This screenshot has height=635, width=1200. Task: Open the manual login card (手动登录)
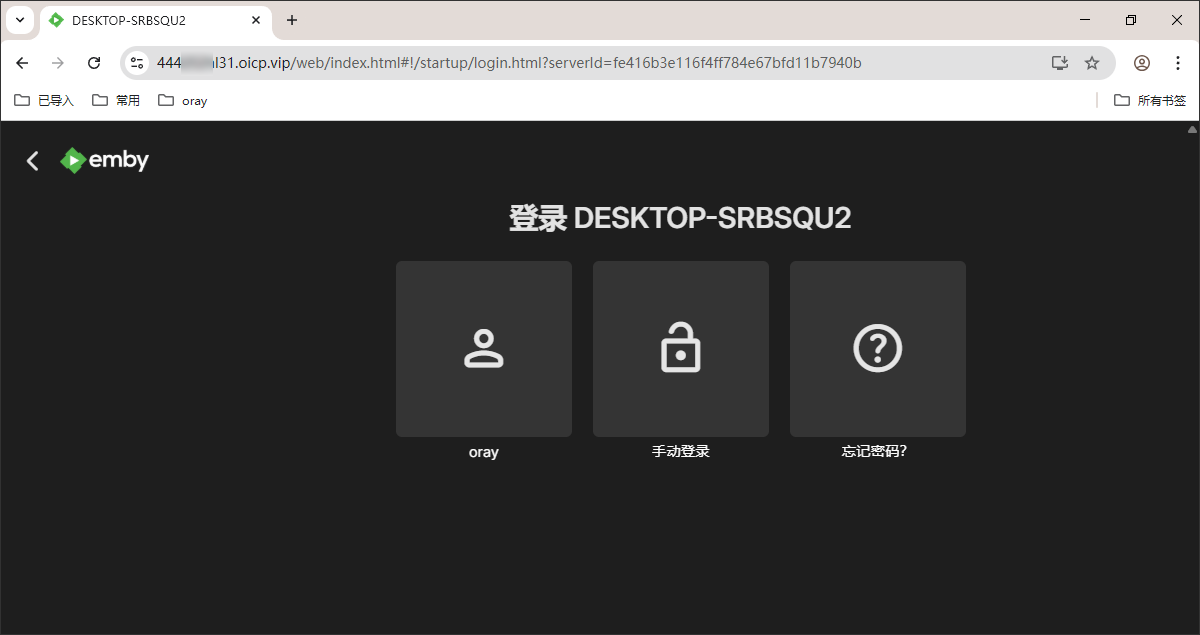coord(681,349)
